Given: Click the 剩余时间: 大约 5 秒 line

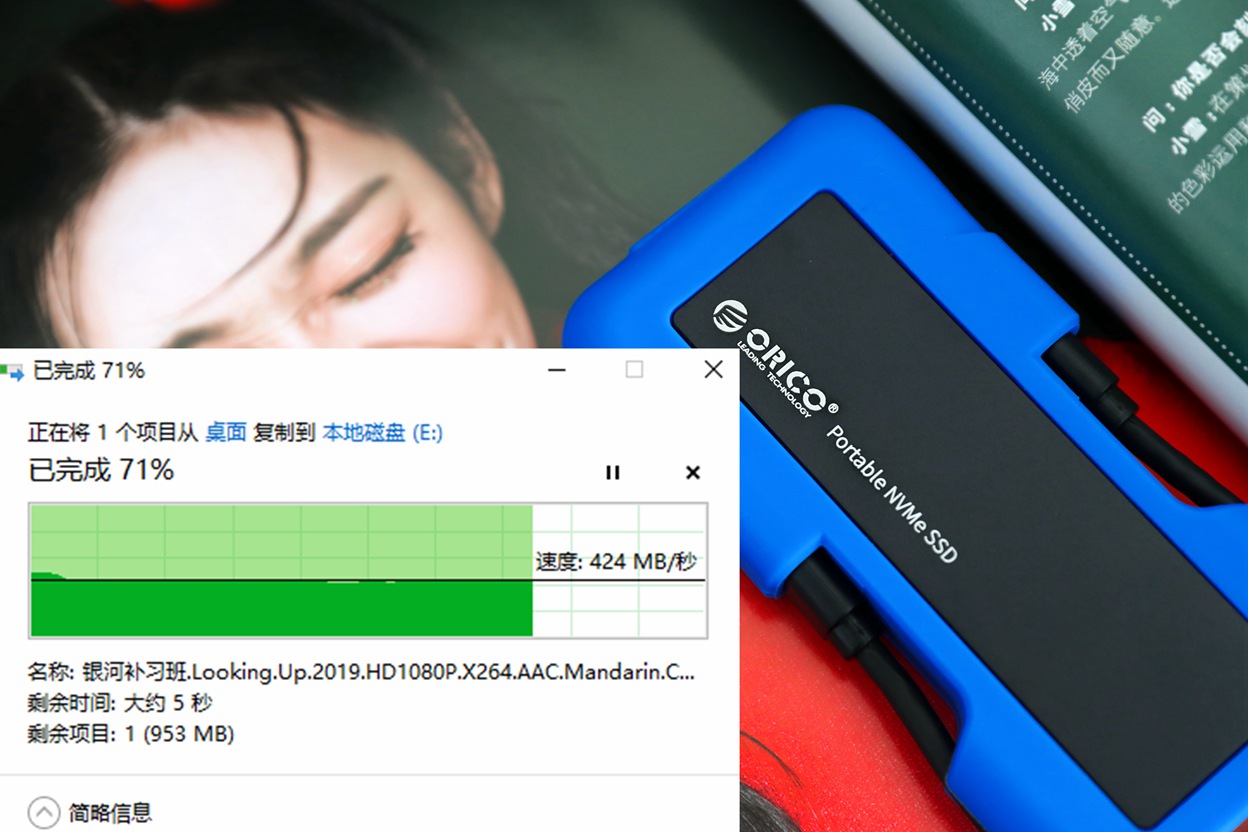Looking at the screenshot, I should click(x=120, y=703).
